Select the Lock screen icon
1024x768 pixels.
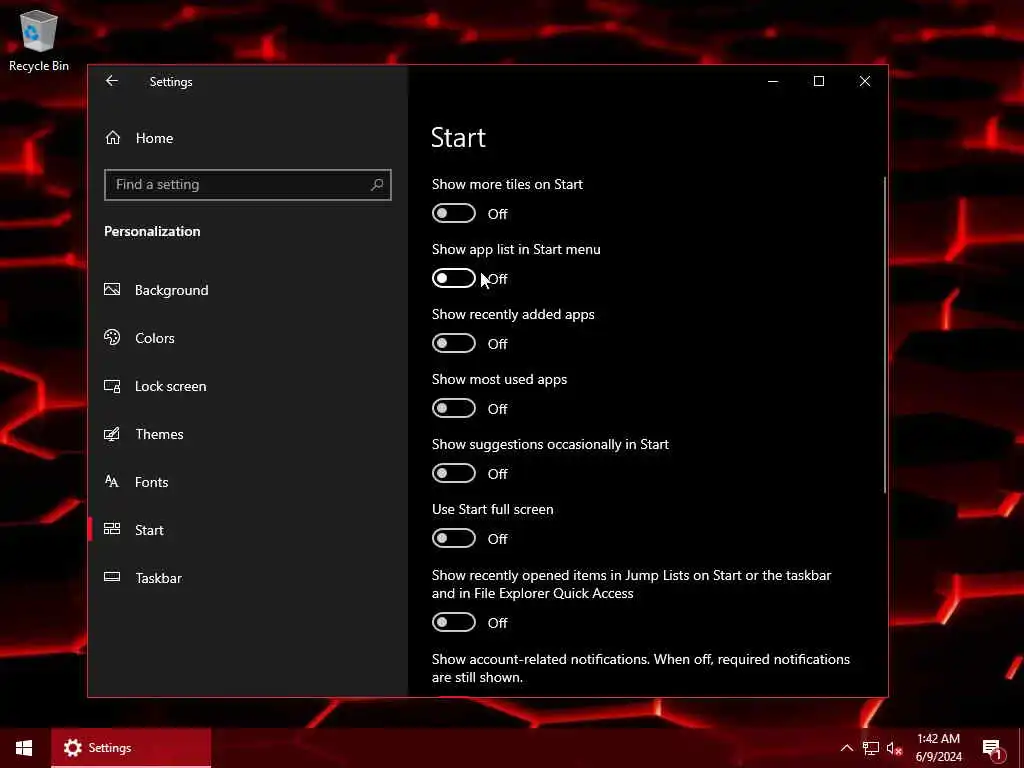click(112, 386)
